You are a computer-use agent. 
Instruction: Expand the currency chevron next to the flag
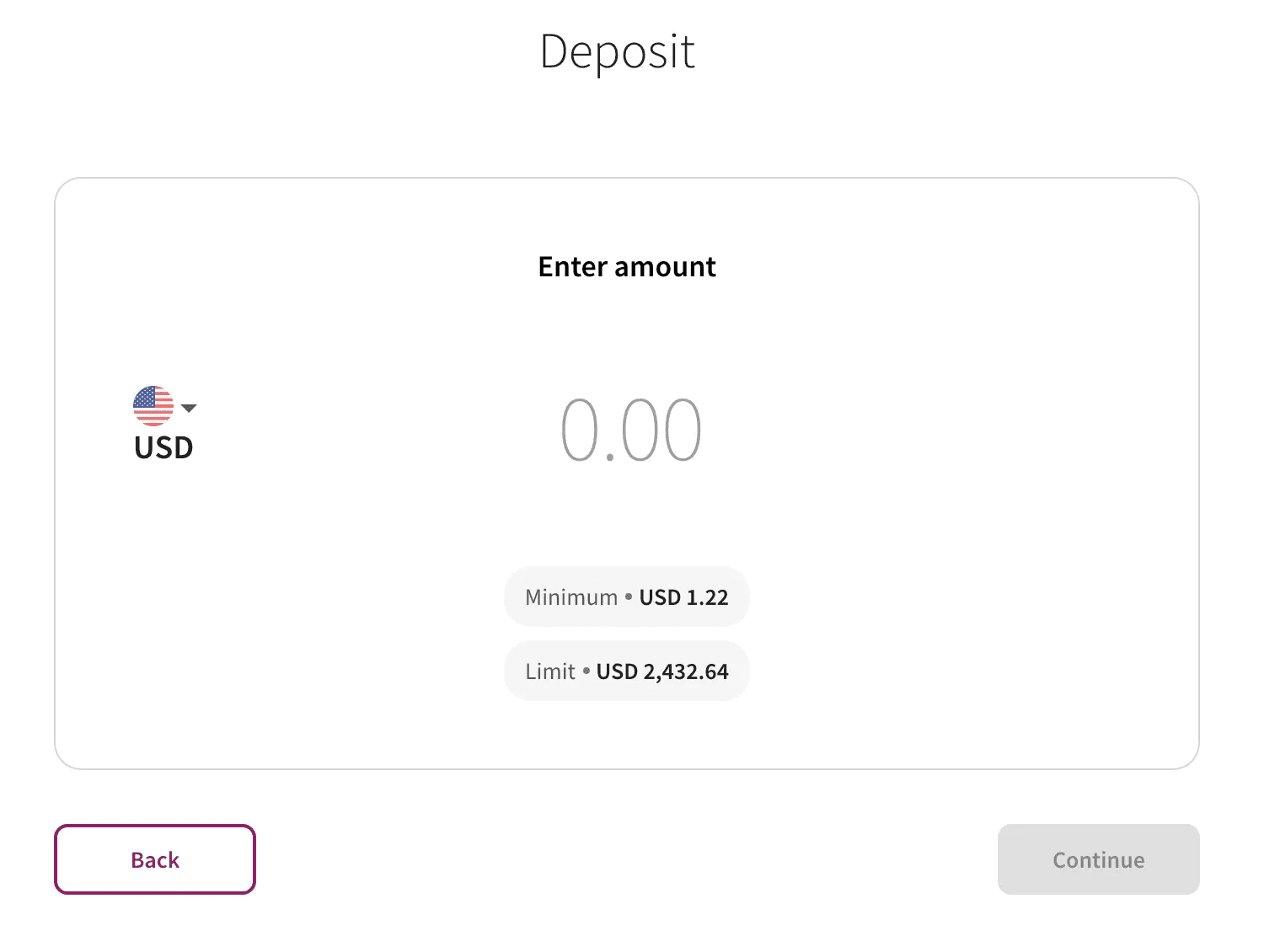point(188,407)
